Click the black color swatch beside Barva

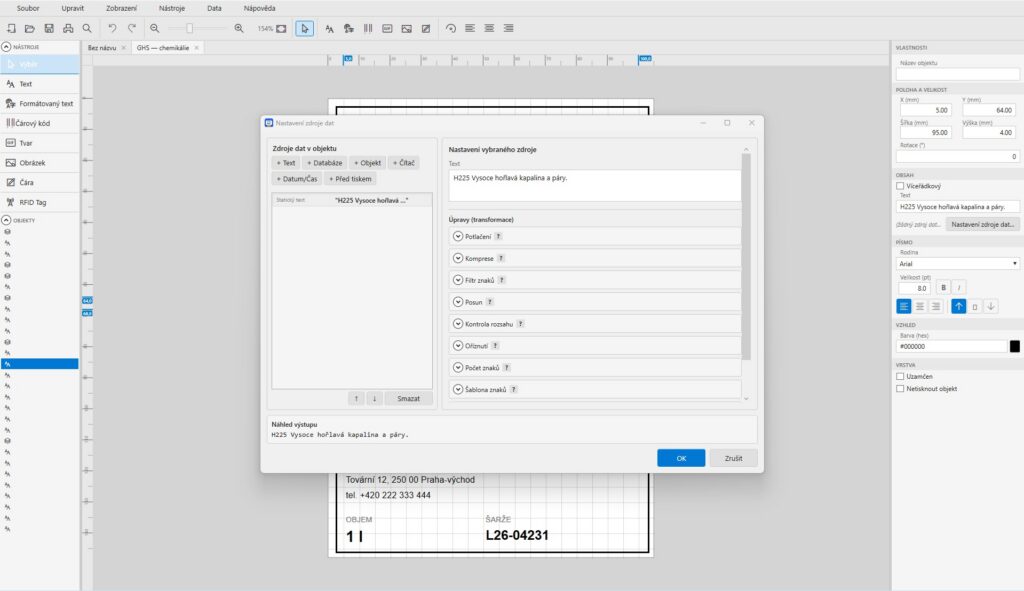[1014, 346]
